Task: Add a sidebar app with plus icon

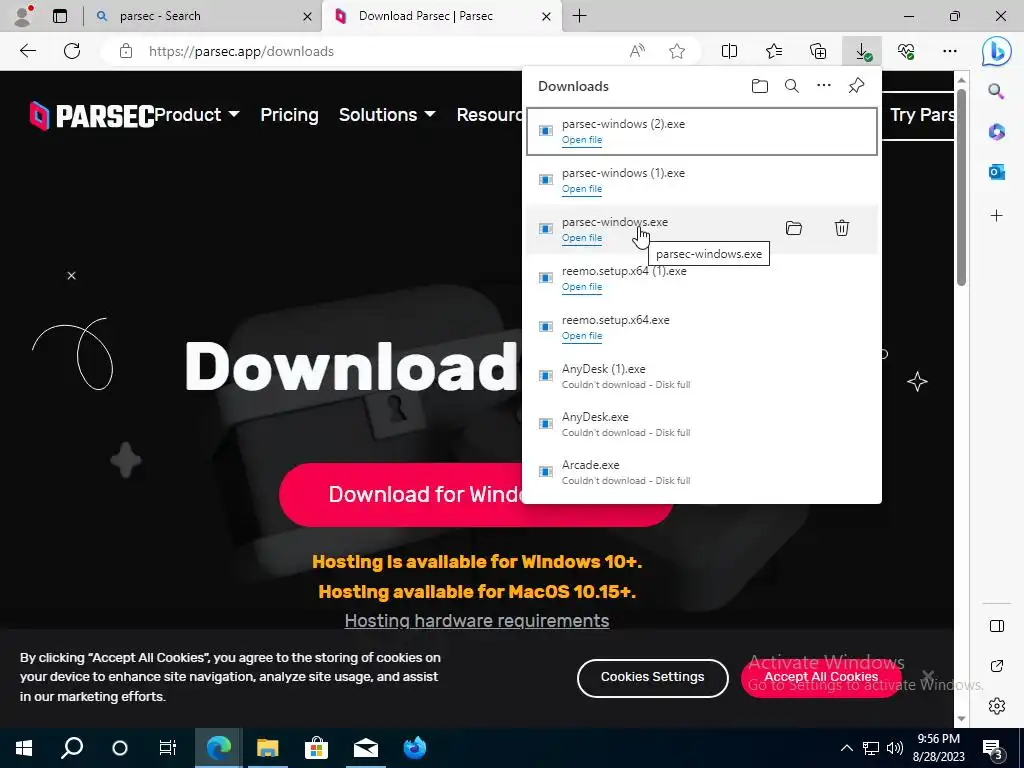Action: click(996, 216)
